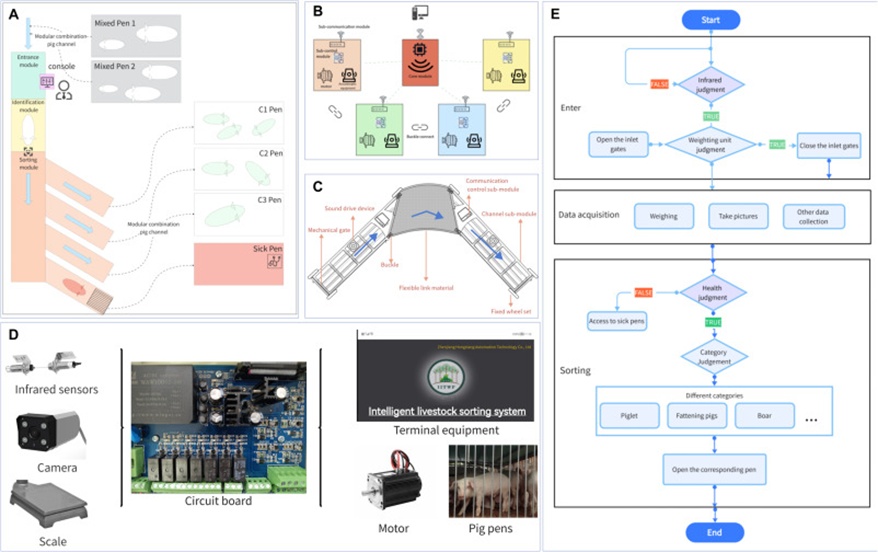The width and height of the screenshot is (878, 552).
Task: Click the Category judgement diamond
Action: 714,357
